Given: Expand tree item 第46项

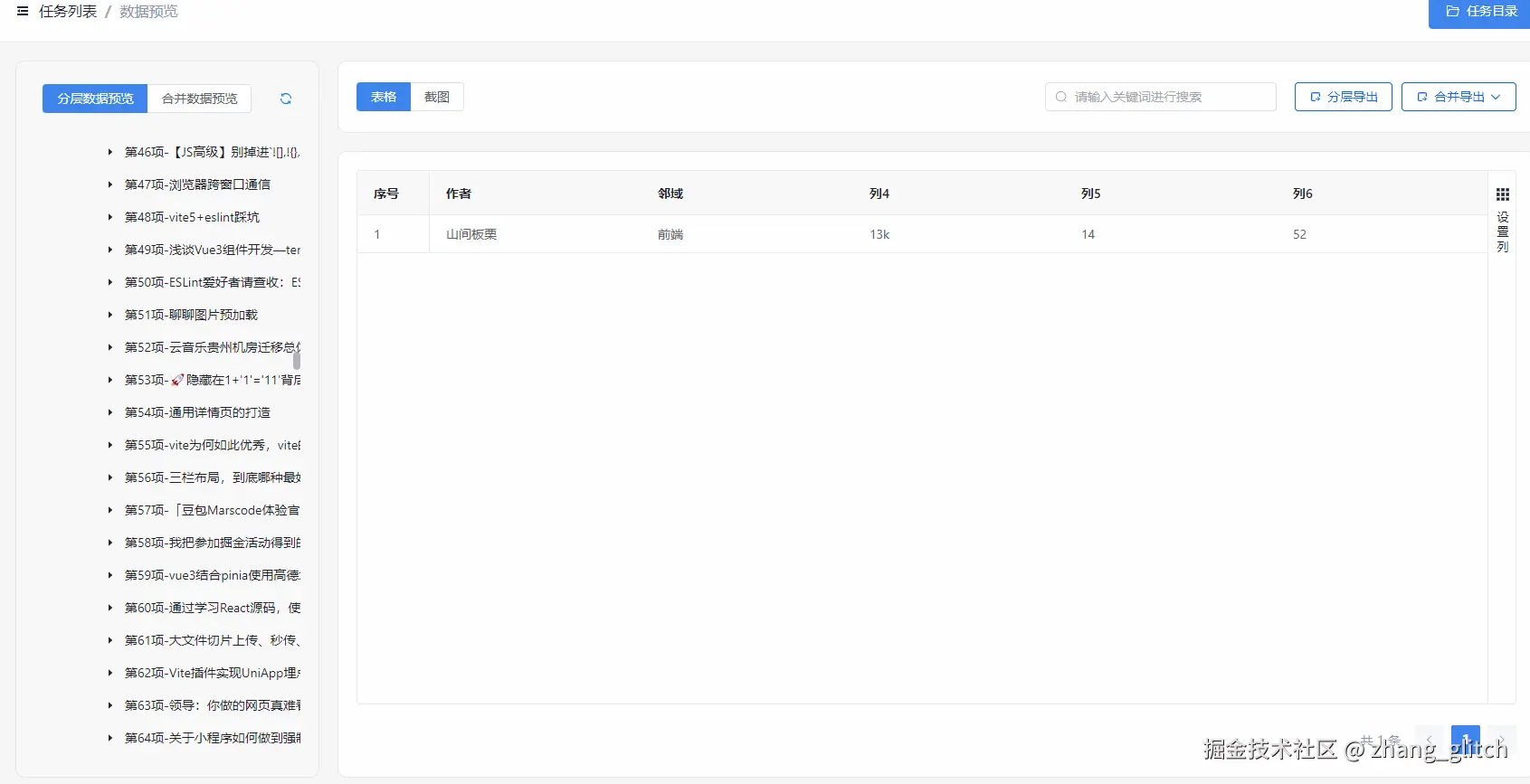Looking at the screenshot, I should 110,152.
